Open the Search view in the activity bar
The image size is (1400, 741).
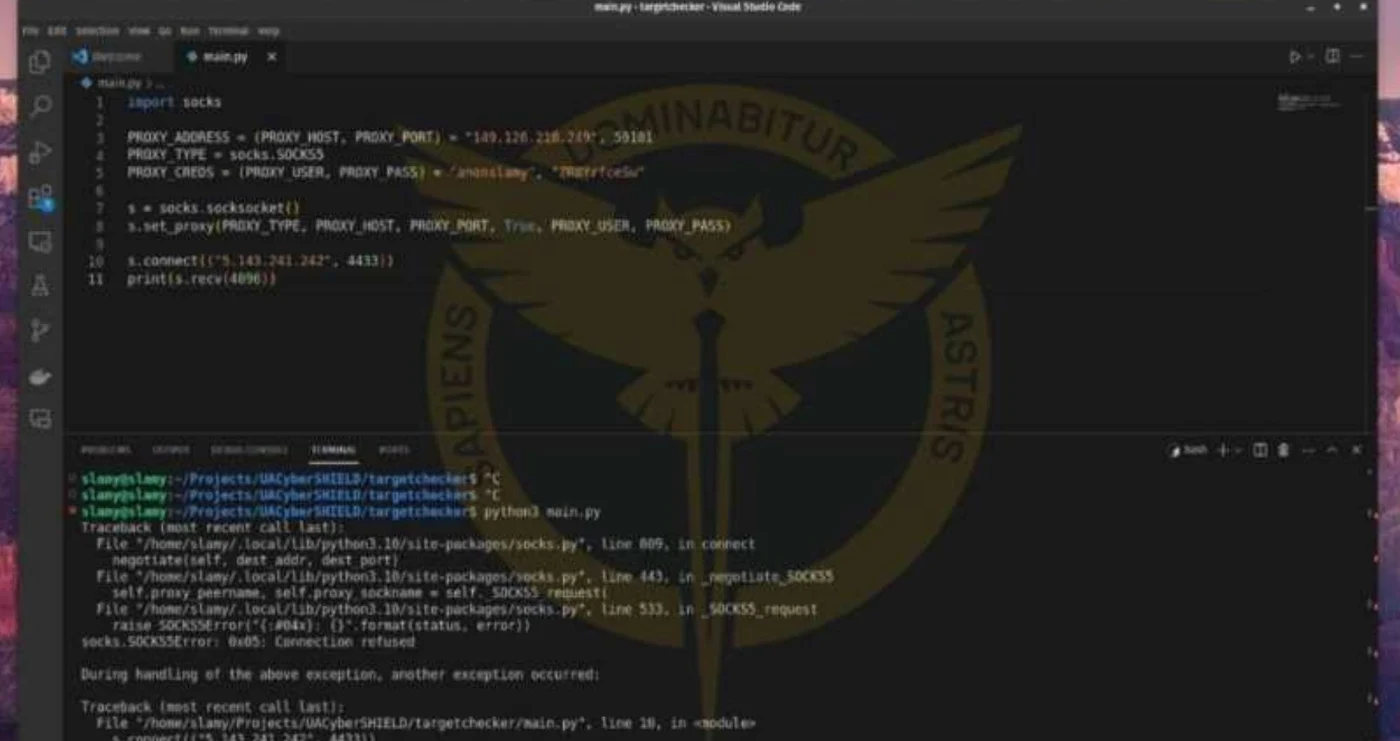coord(40,106)
